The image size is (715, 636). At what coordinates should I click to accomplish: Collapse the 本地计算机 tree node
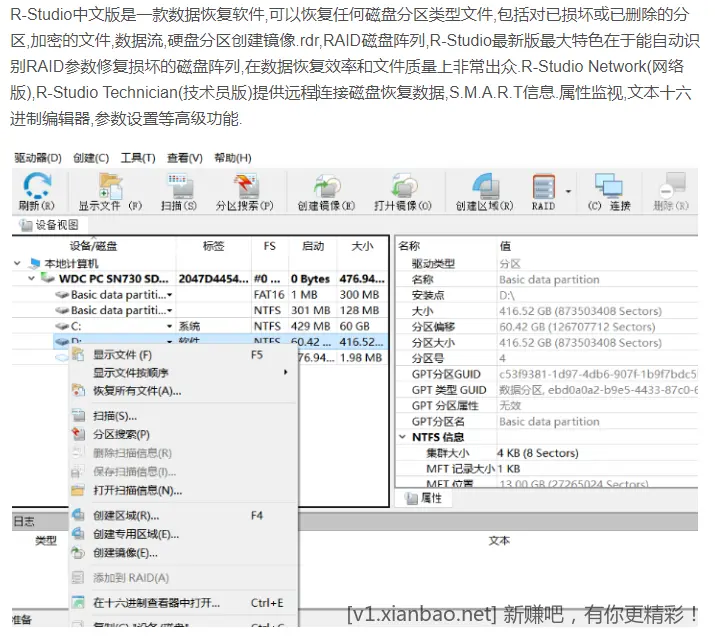[17, 263]
